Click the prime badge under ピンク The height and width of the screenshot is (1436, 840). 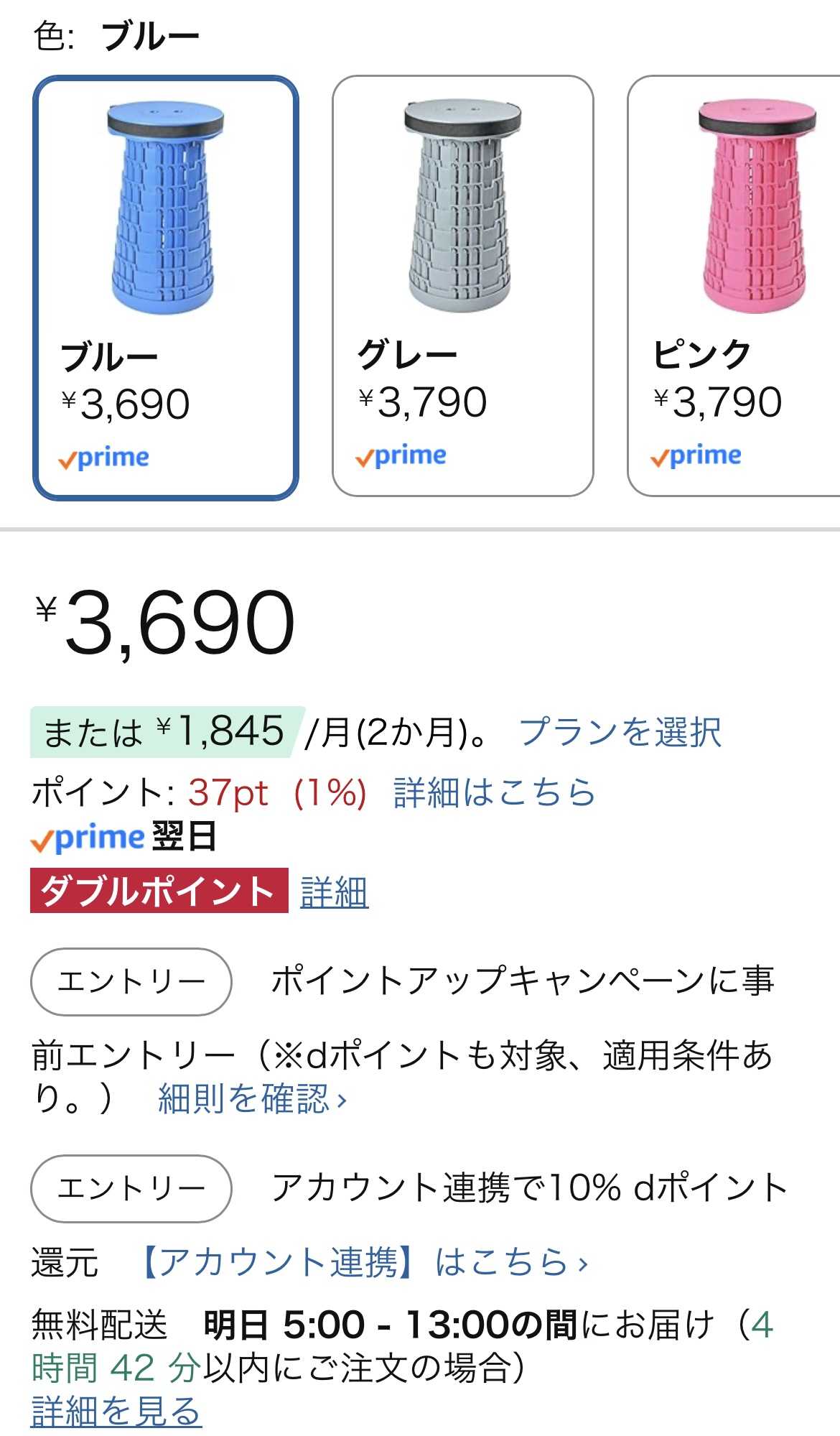tap(696, 456)
